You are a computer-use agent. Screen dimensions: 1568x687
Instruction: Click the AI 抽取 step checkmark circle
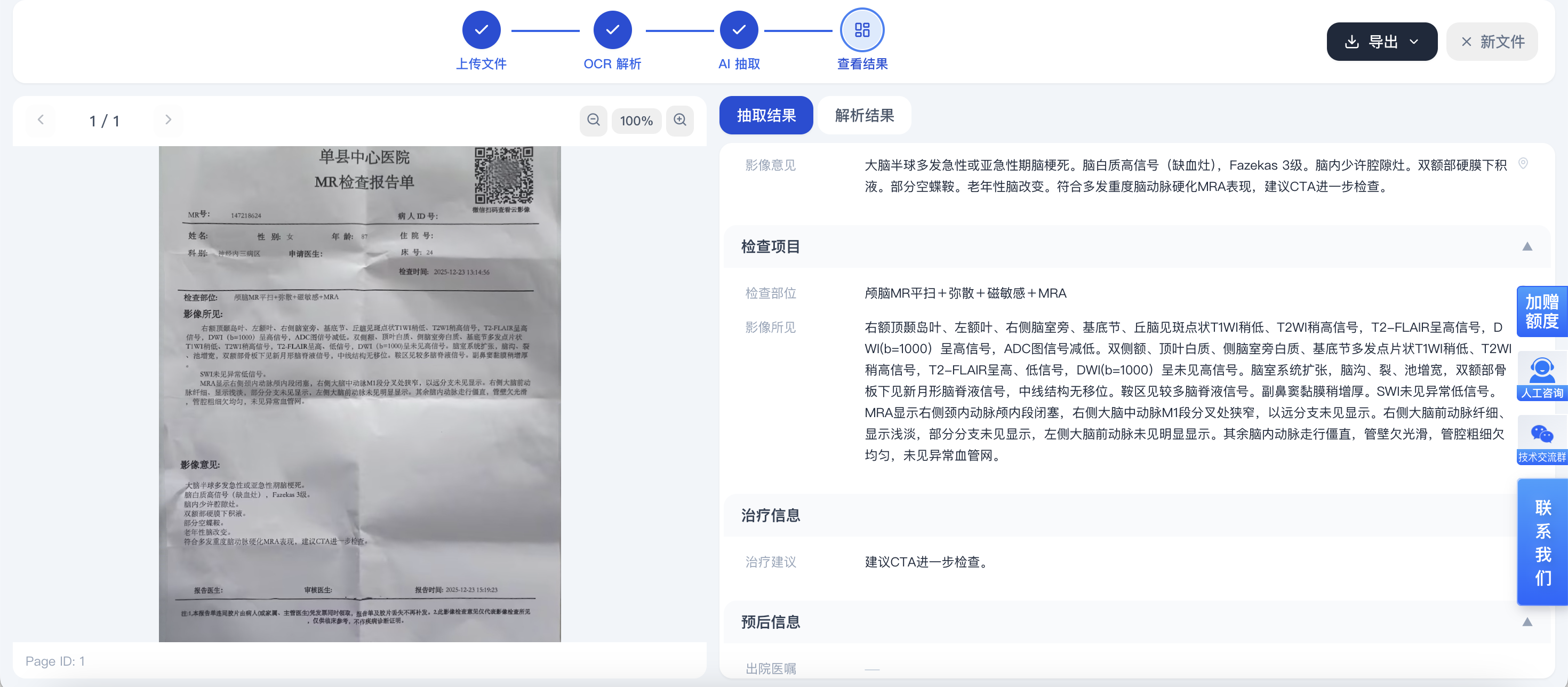pyautogui.click(x=739, y=30)
